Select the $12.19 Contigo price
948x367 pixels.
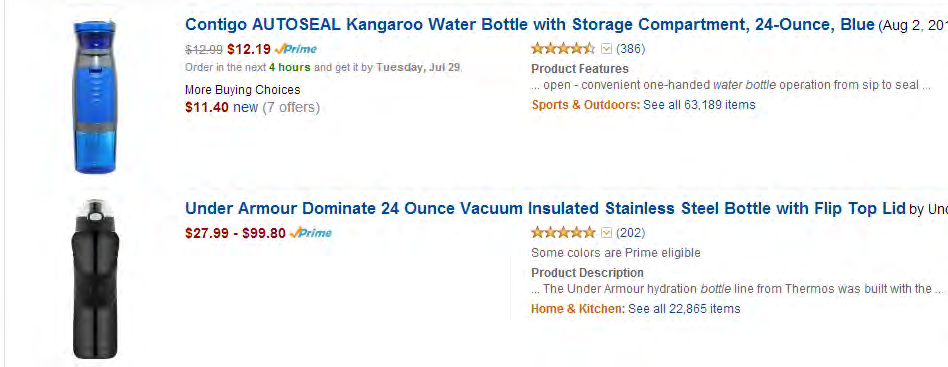pyautogui.click(x=248, y=50)
